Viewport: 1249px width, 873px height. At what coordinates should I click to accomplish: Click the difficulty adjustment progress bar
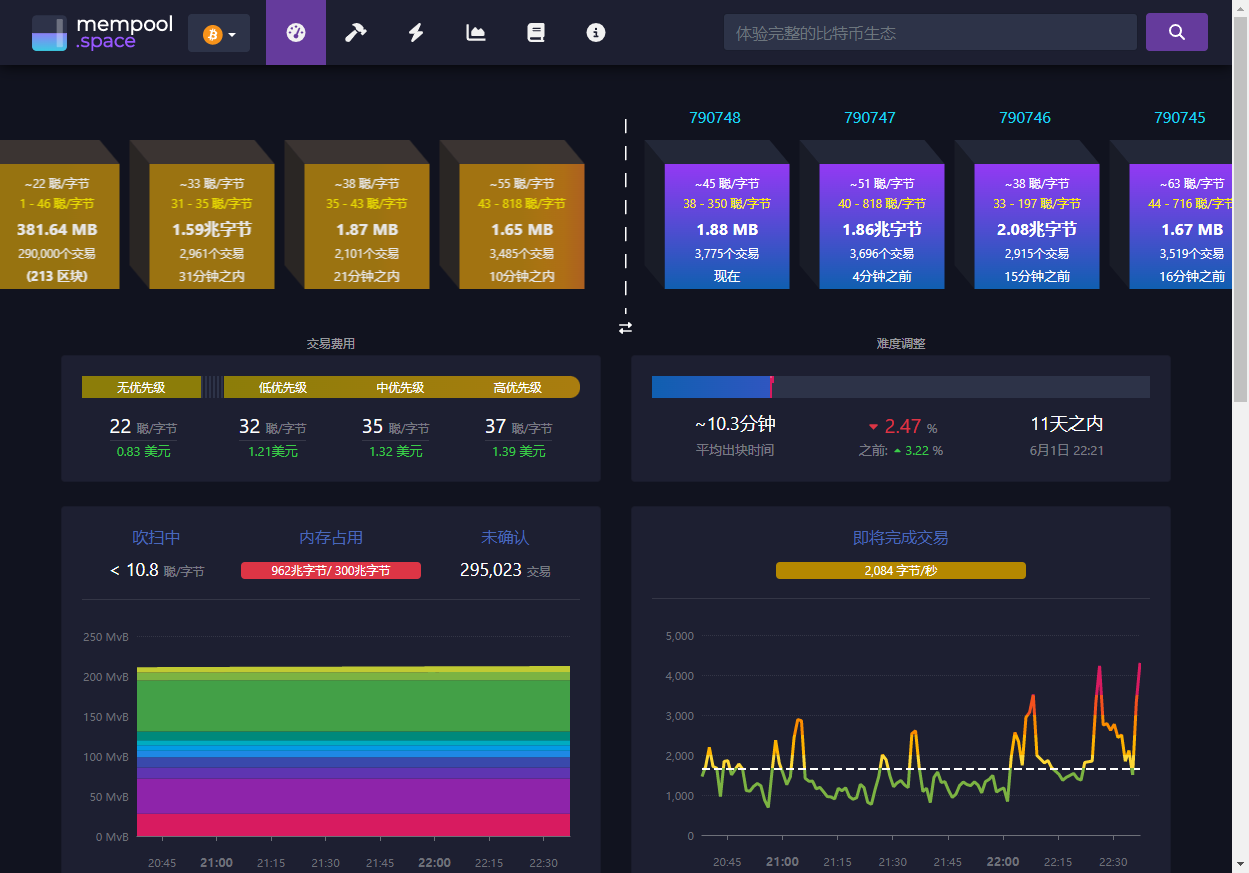pyautogui.click(x=900, y=386)
